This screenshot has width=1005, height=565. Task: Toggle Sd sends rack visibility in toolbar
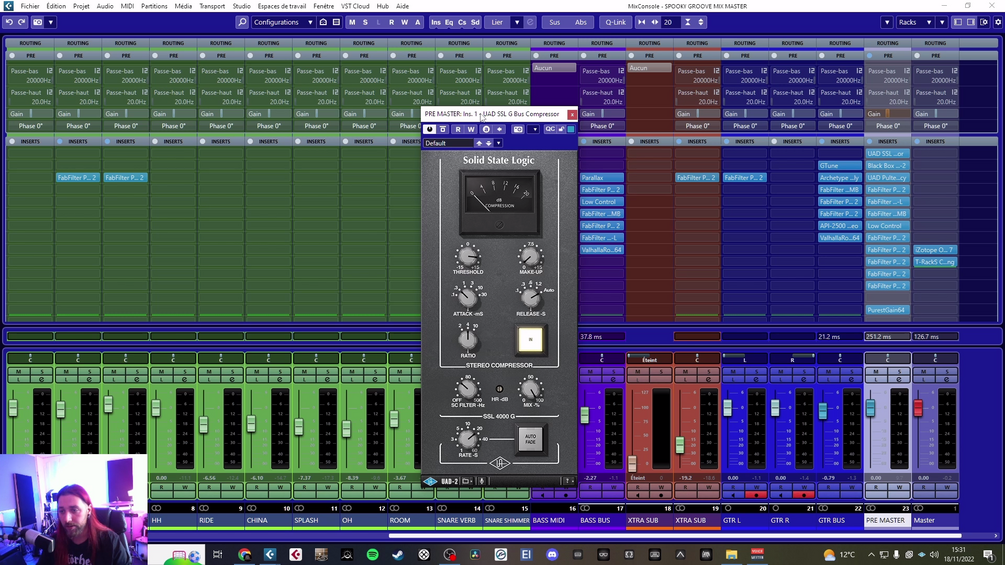click(475, 22)
